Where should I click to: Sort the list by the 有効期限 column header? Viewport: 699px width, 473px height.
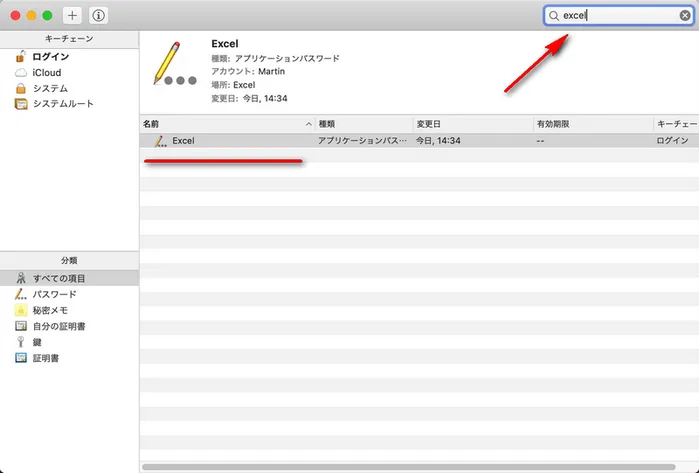[x=593, y=124]
